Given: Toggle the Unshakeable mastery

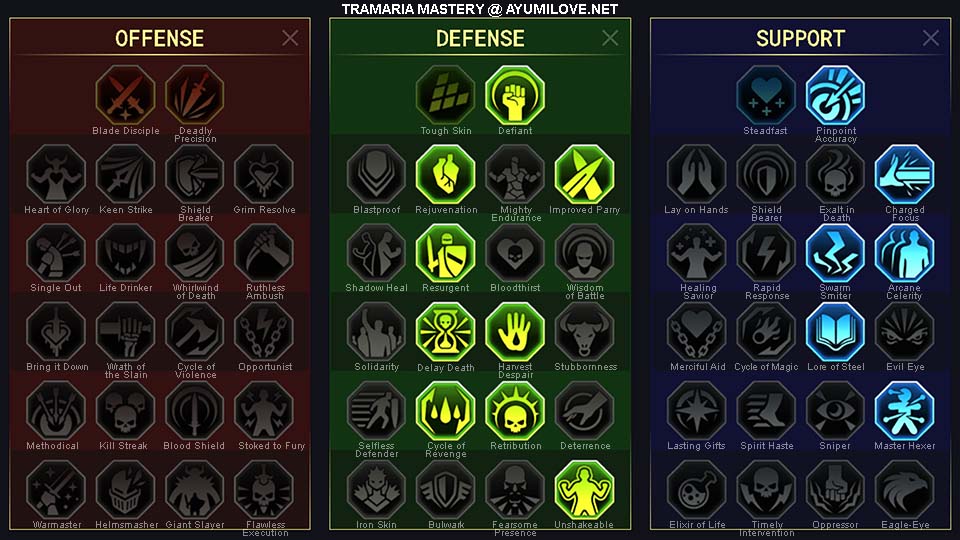Looking at the screenshot, I should tap(584, 490).
